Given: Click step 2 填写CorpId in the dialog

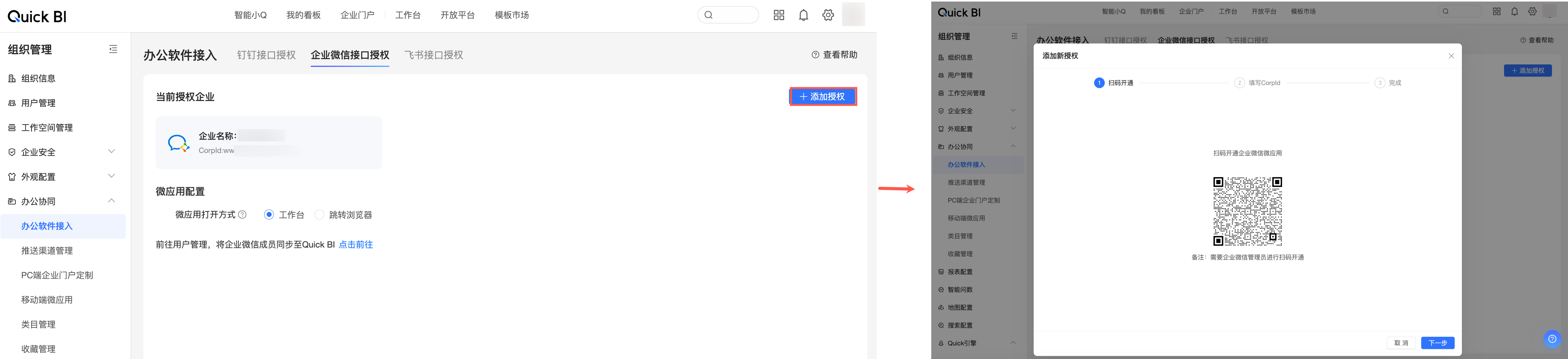Looking at the screenshot, I should click(1258, 83).
